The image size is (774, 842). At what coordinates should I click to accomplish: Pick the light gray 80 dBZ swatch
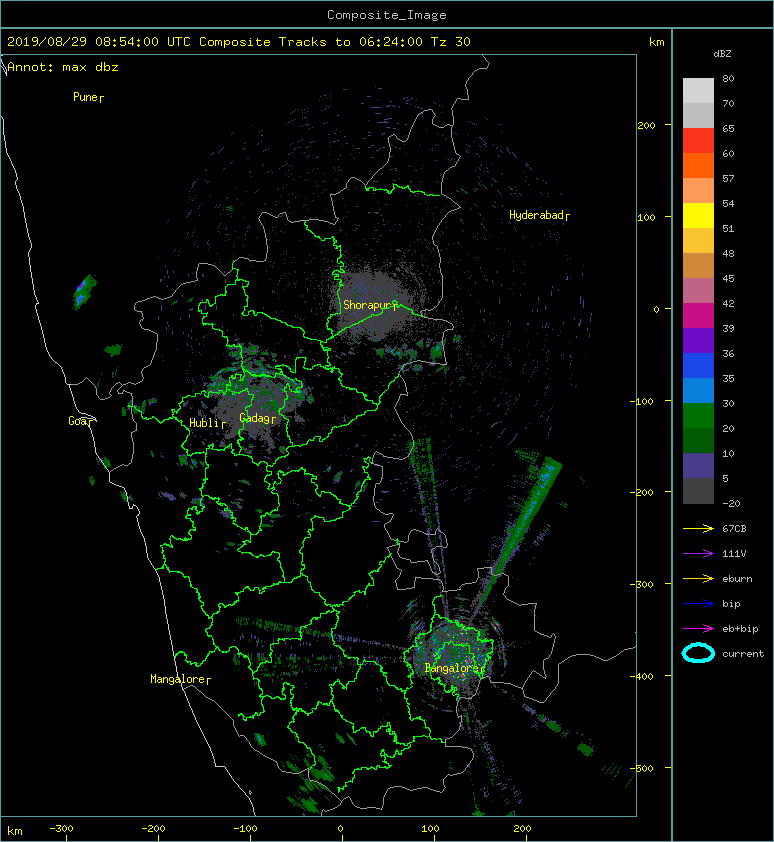click(698, 91)
